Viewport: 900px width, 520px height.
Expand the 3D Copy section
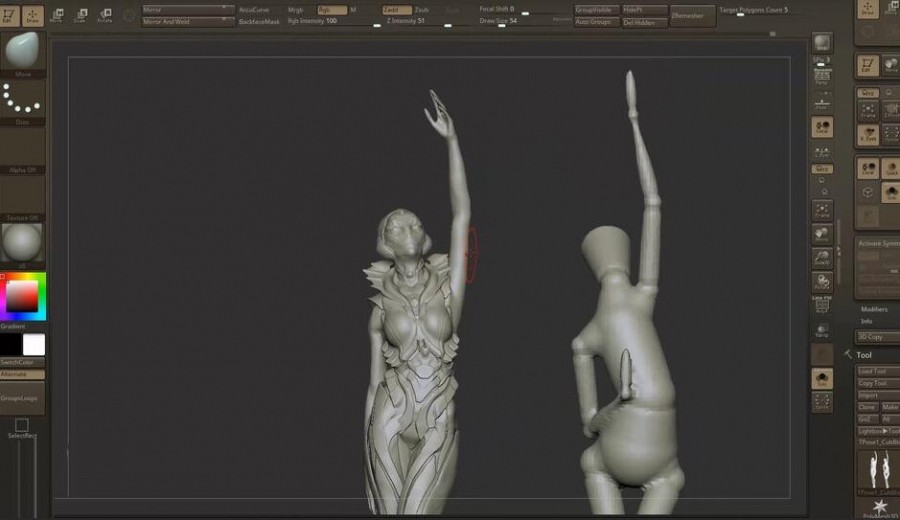click(x=878, y=337)
